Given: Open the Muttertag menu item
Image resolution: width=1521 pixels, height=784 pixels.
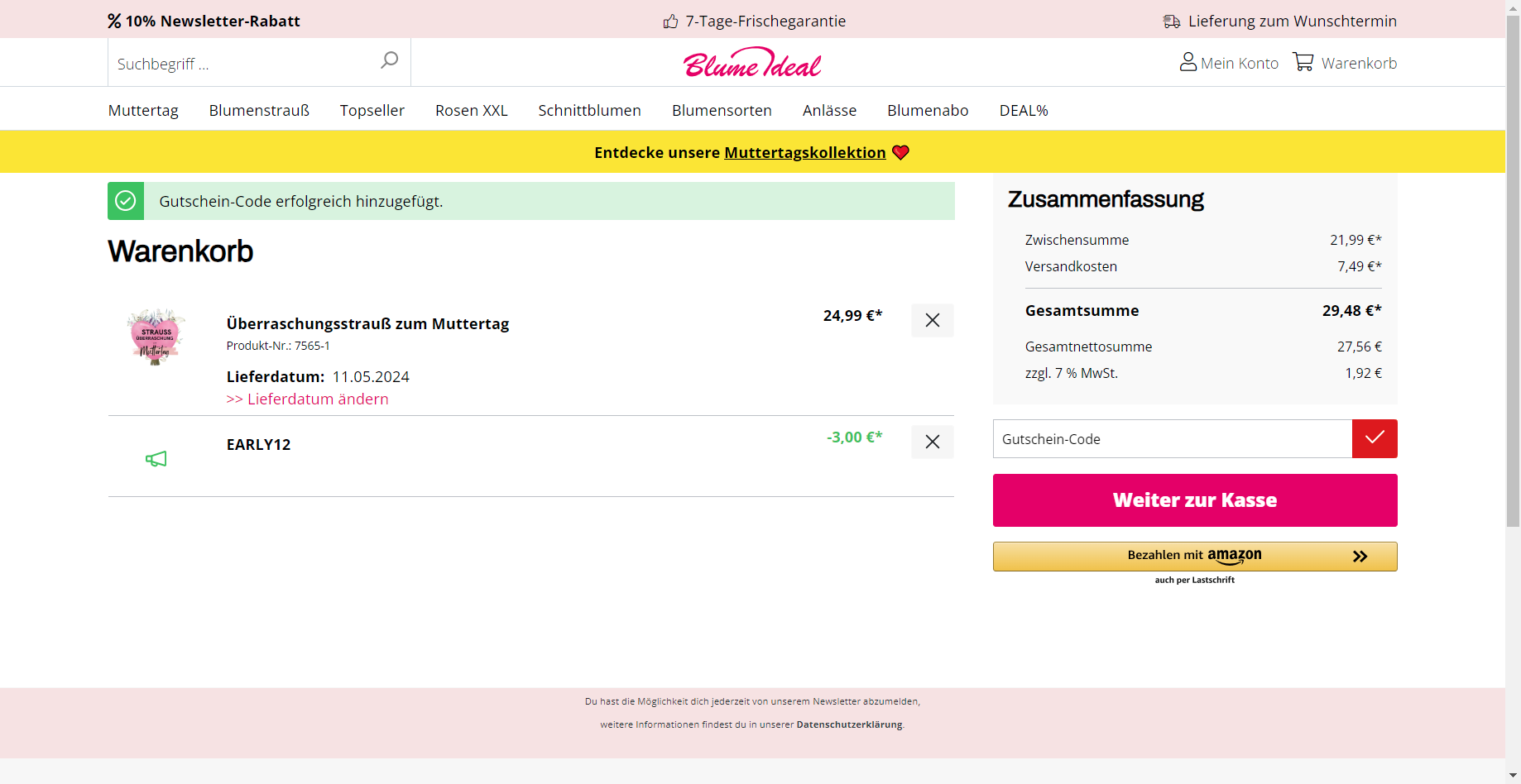Looking at the screenshot, I should 143,110.
